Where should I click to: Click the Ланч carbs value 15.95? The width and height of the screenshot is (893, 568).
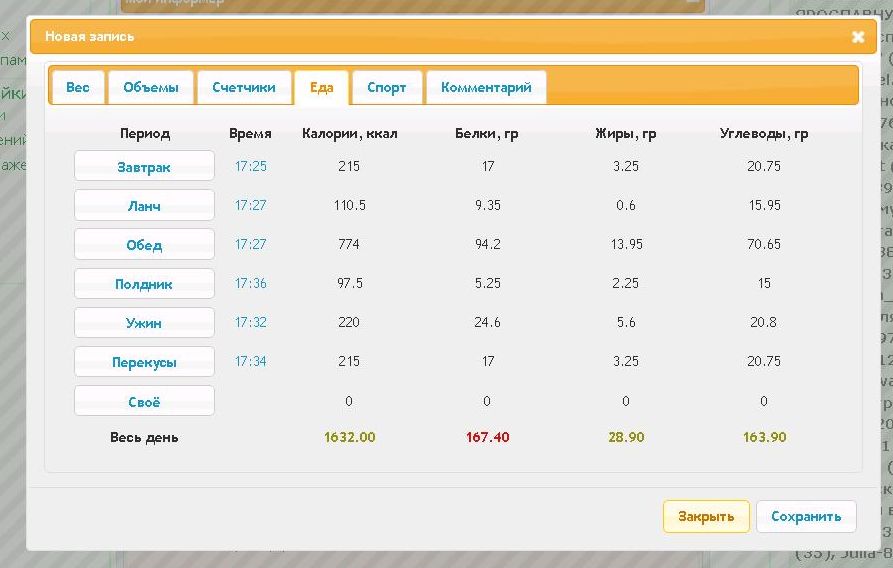(764, 205)
